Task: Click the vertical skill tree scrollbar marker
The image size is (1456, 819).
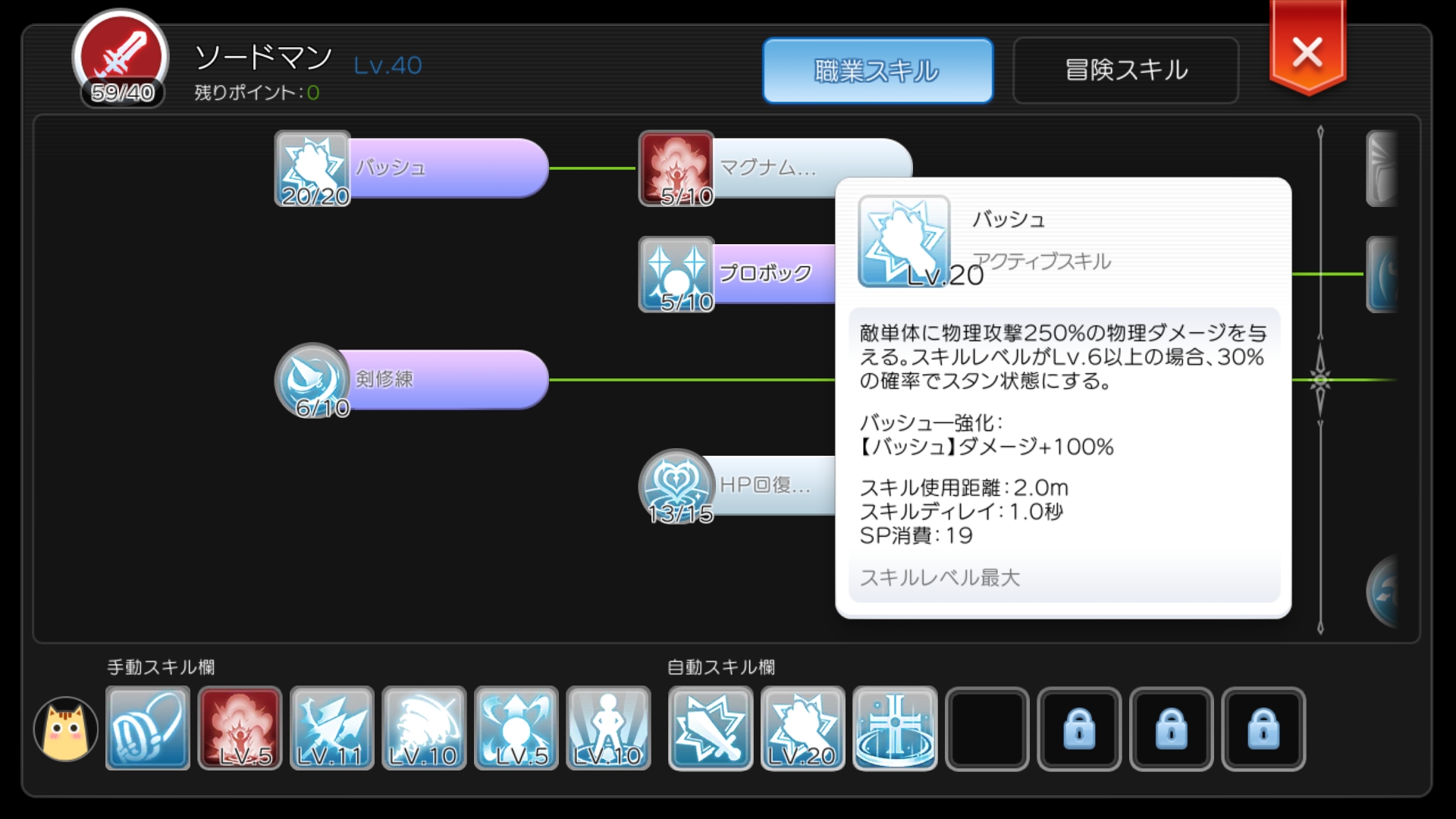Action: [1320, 380]
